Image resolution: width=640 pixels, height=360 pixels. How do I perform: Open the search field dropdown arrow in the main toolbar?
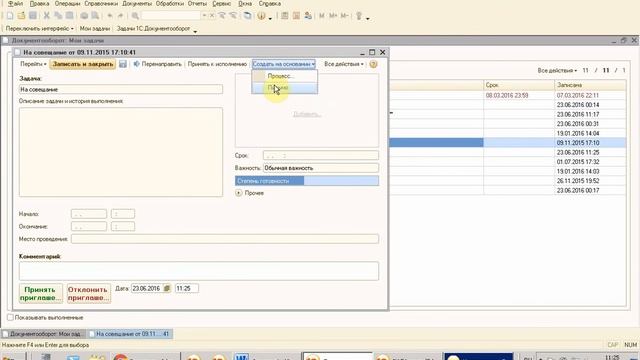(x=204, y=16)
